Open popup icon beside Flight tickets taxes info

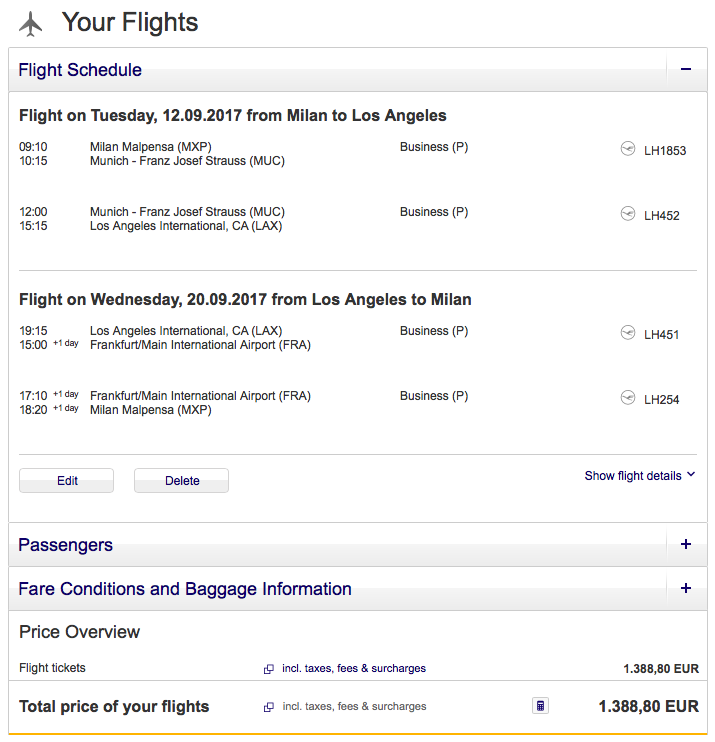(268, 669)
